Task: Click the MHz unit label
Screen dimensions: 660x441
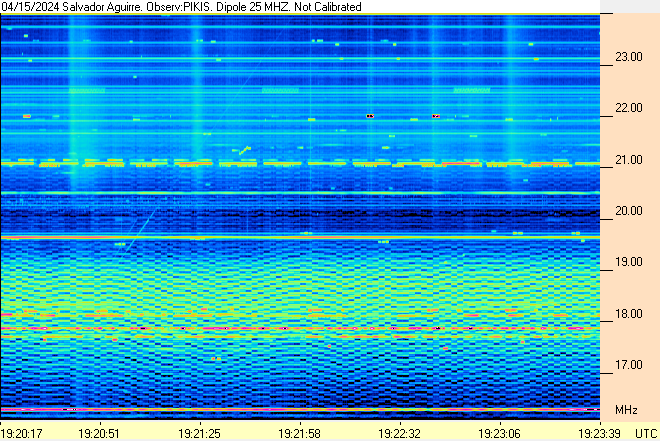Action: pyautogui.click(x=626, y=410)
